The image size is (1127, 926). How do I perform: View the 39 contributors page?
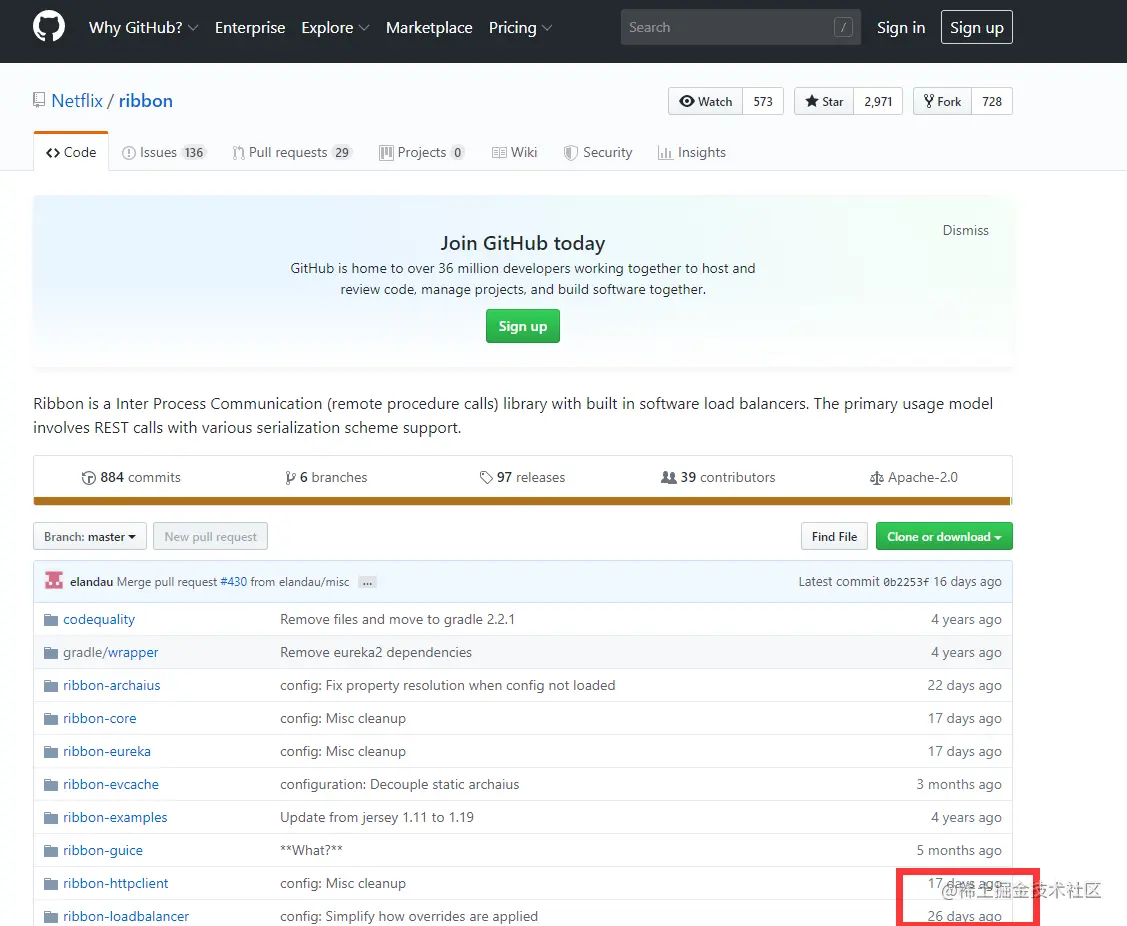tap(718, 477)
